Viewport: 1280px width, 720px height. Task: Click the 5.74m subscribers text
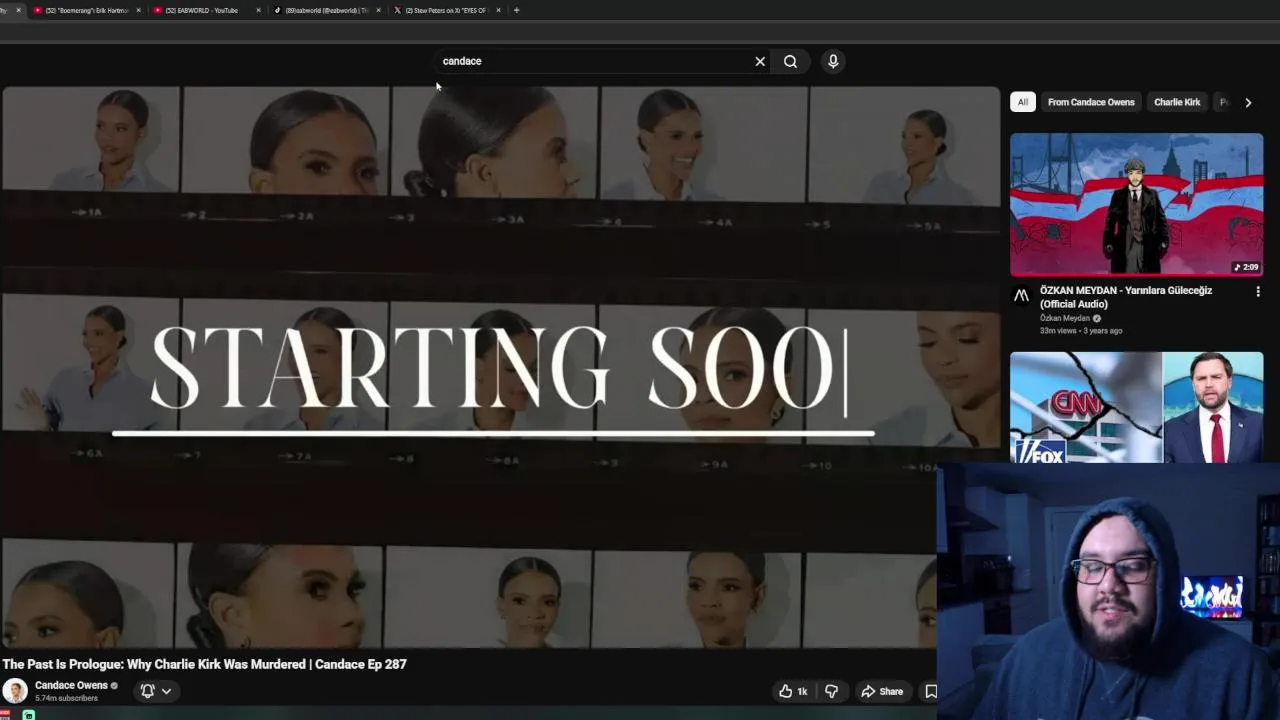[66, 698]
